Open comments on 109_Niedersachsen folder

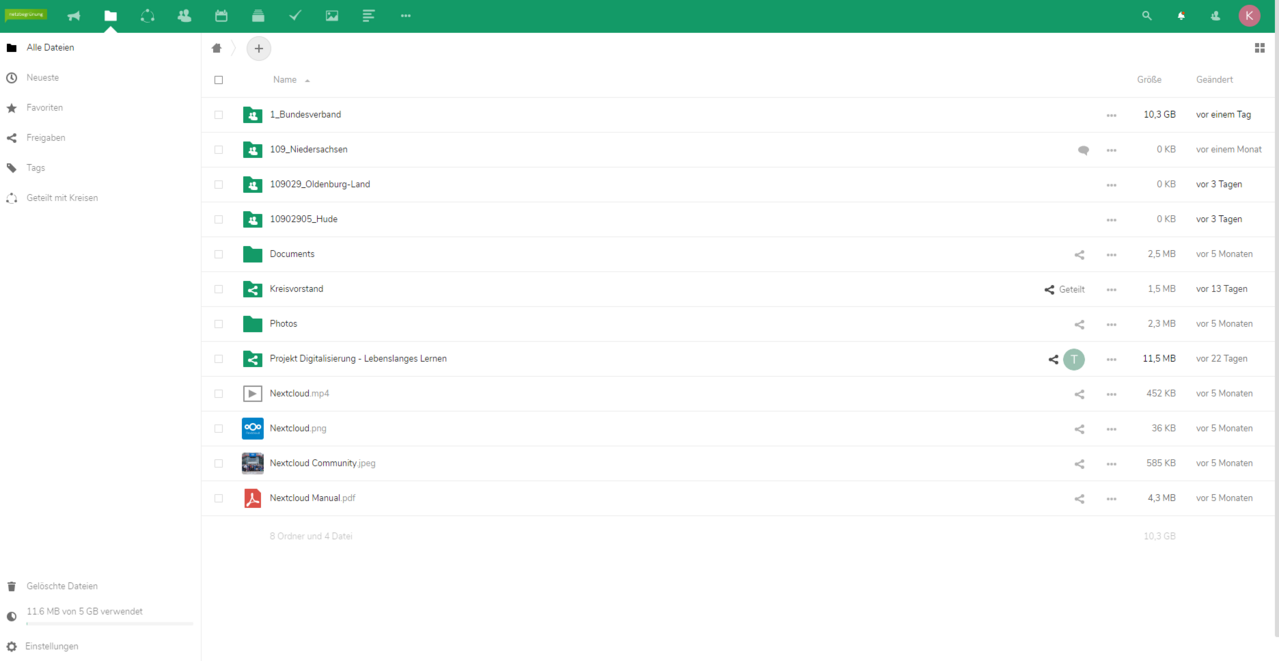1083,150
